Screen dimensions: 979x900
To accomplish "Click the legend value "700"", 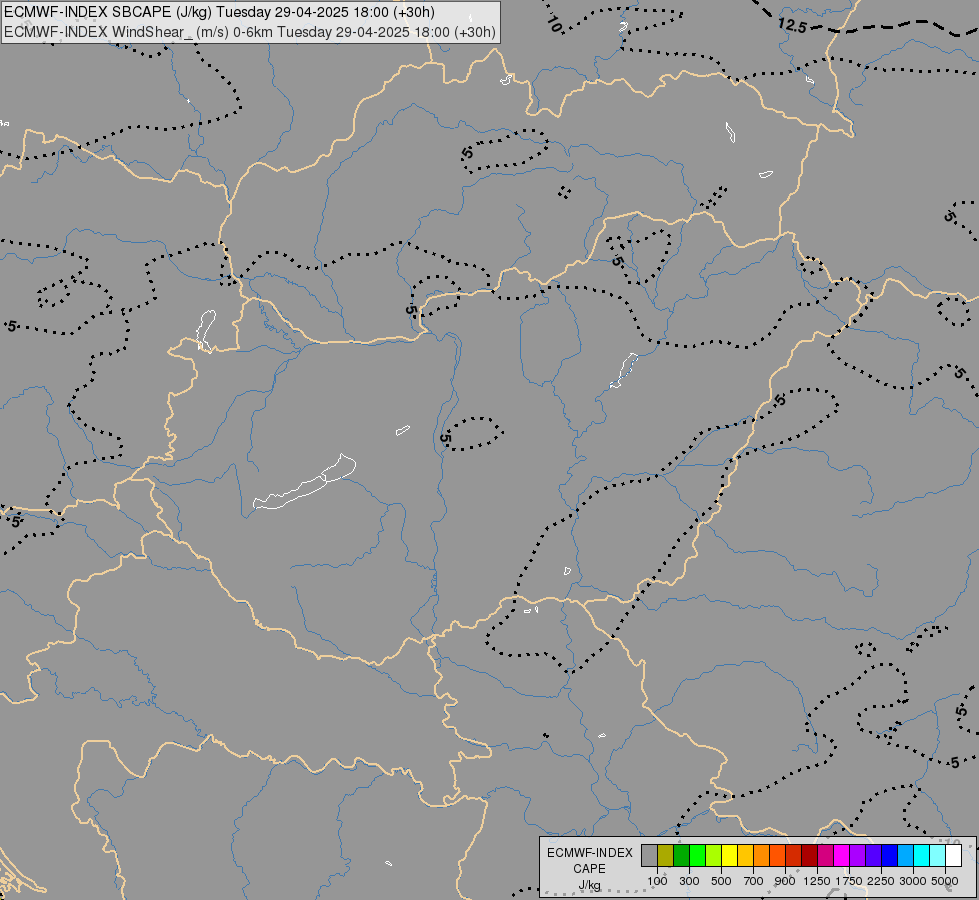I will click(x=754, y=881).
